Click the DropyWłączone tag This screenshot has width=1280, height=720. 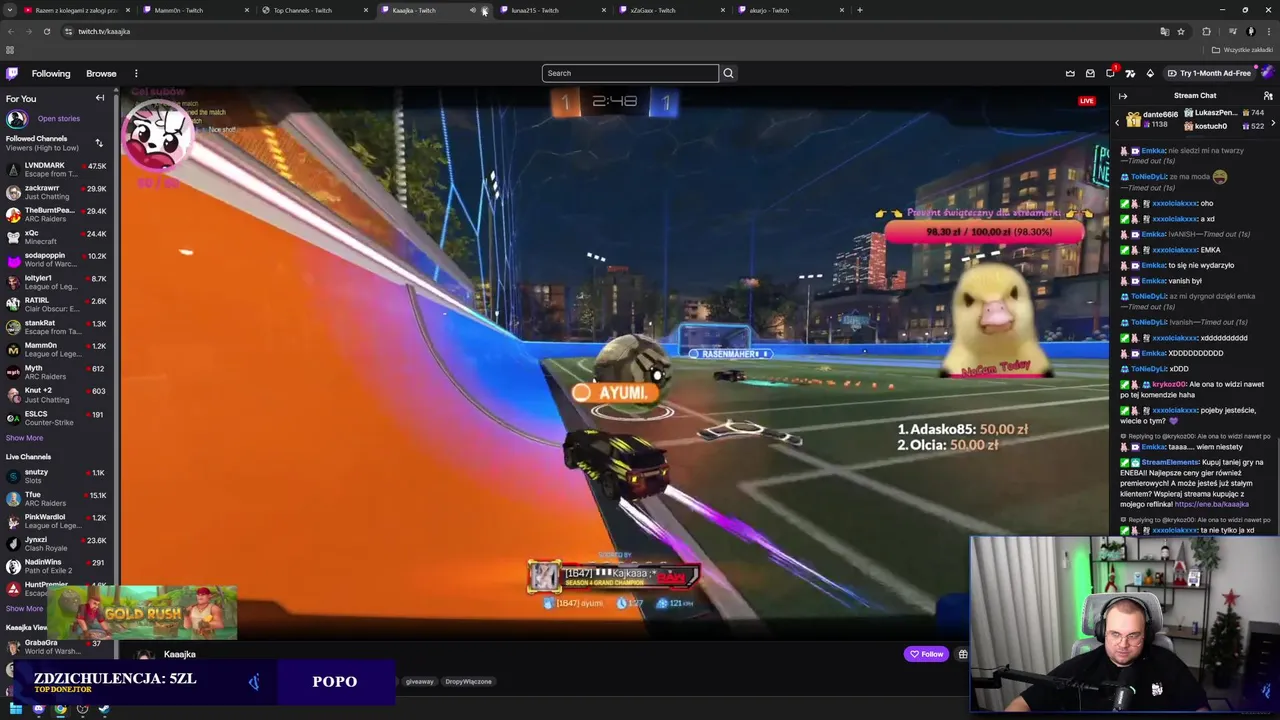pyautogui.click(x=468, y=682)
